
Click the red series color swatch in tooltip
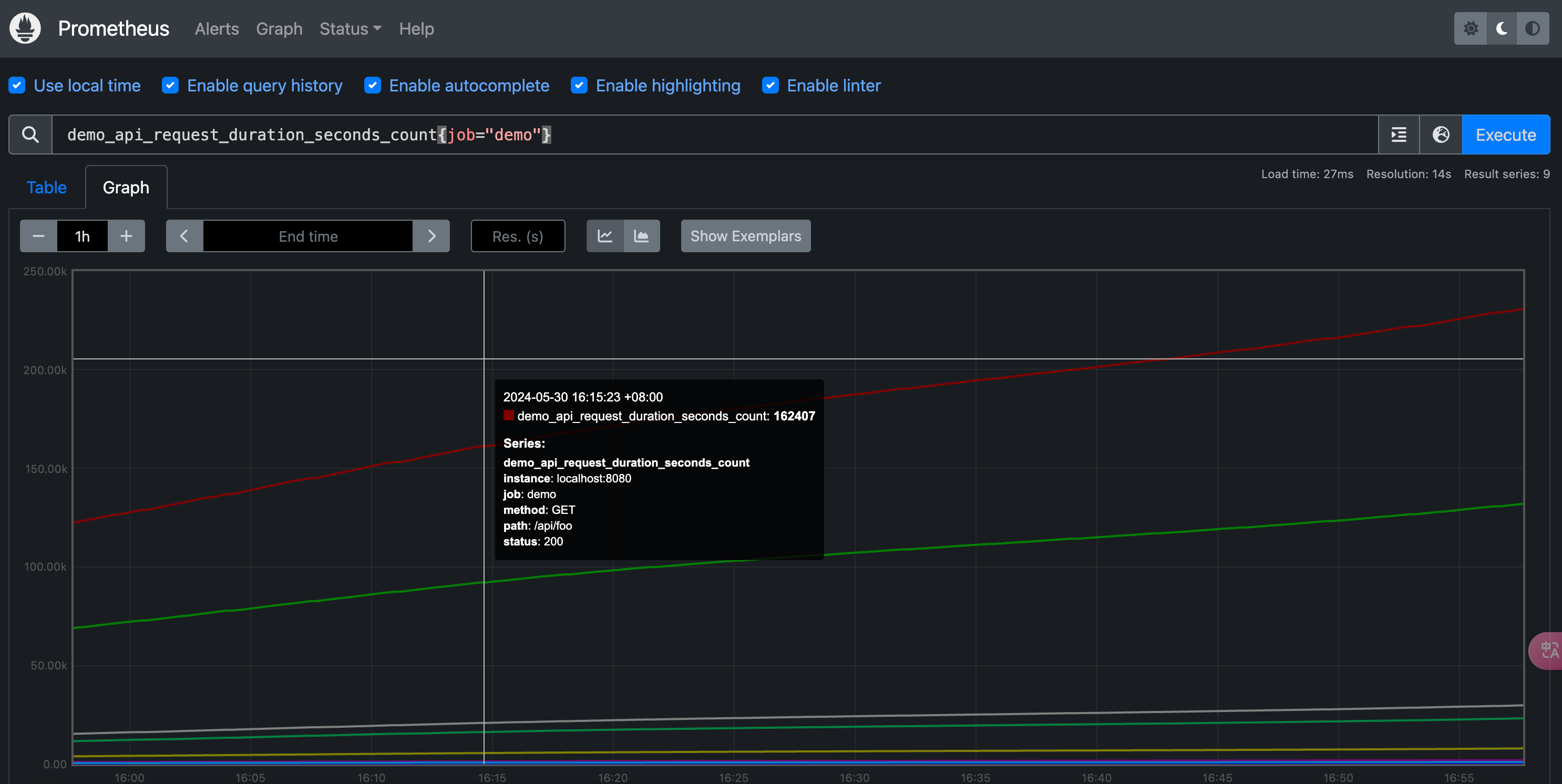508,415
